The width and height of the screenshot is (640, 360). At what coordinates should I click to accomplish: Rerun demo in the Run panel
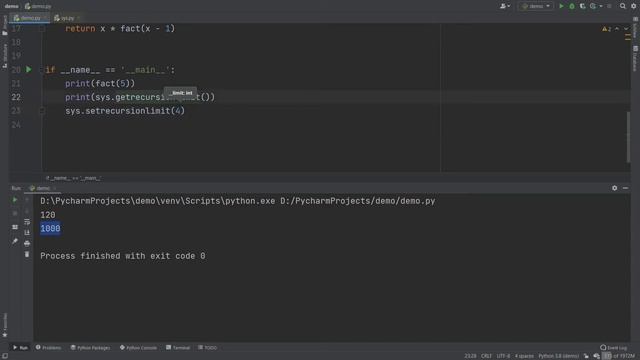coord(15,200)
